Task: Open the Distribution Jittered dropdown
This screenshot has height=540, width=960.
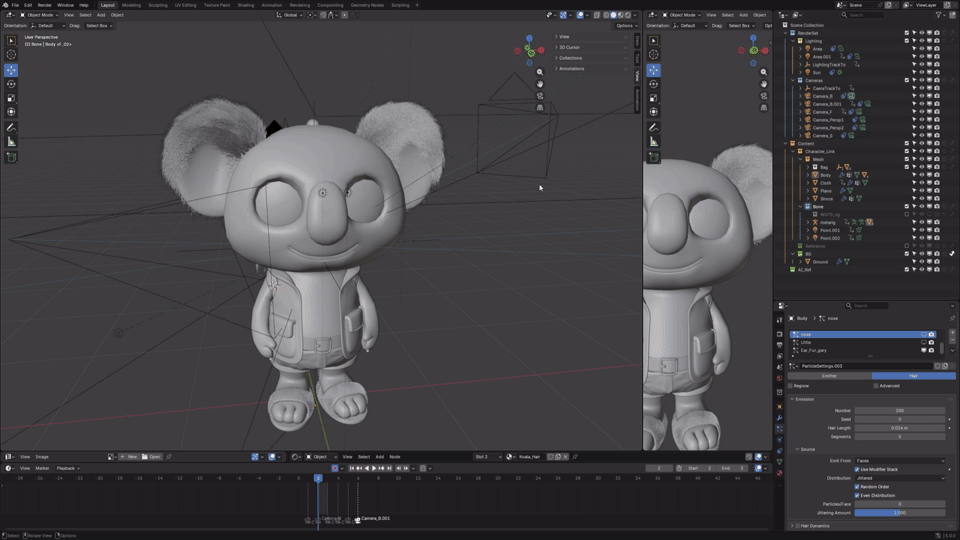Action: click(x=900, y=478)
